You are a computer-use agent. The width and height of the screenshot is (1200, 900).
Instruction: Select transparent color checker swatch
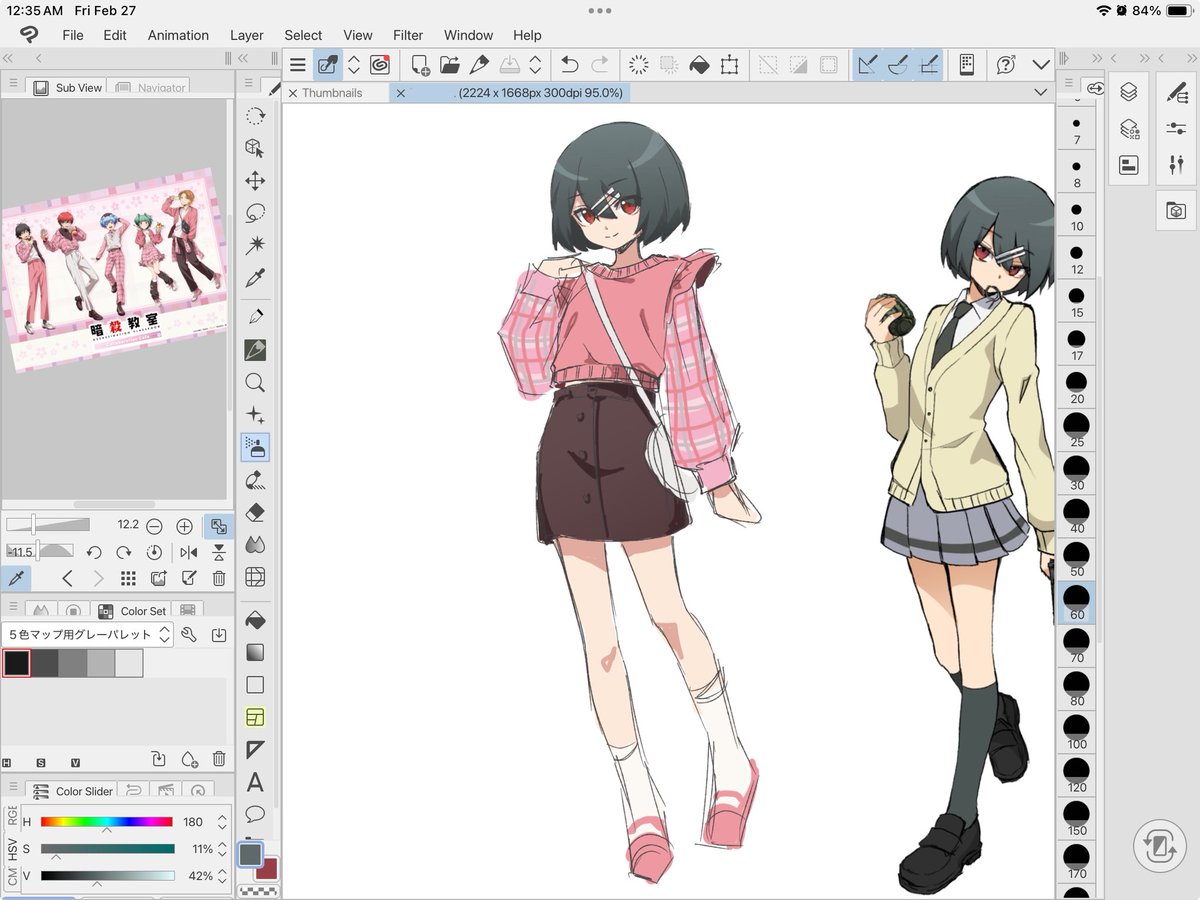(260, 890)
